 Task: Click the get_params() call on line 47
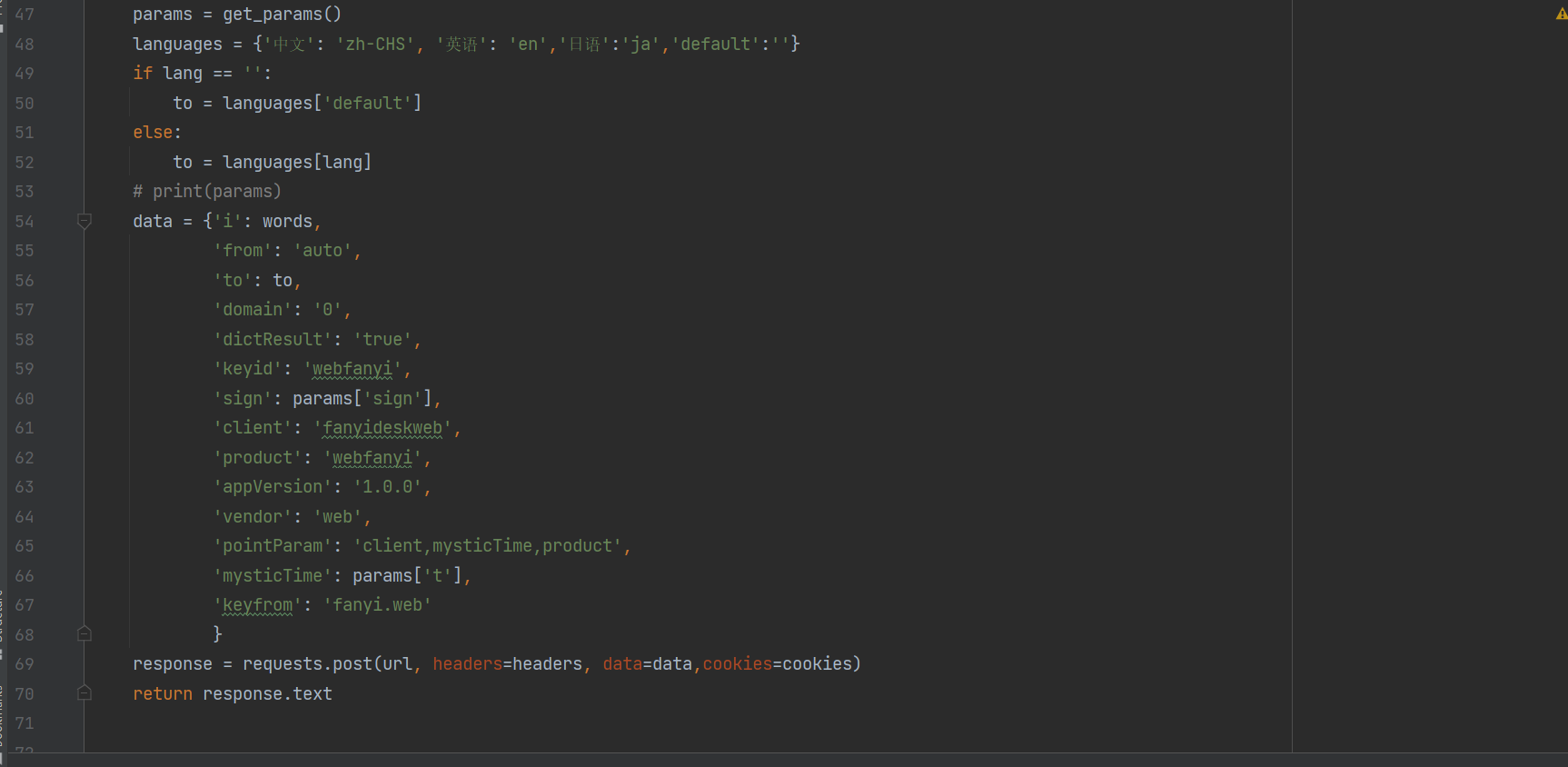(283, 15)
